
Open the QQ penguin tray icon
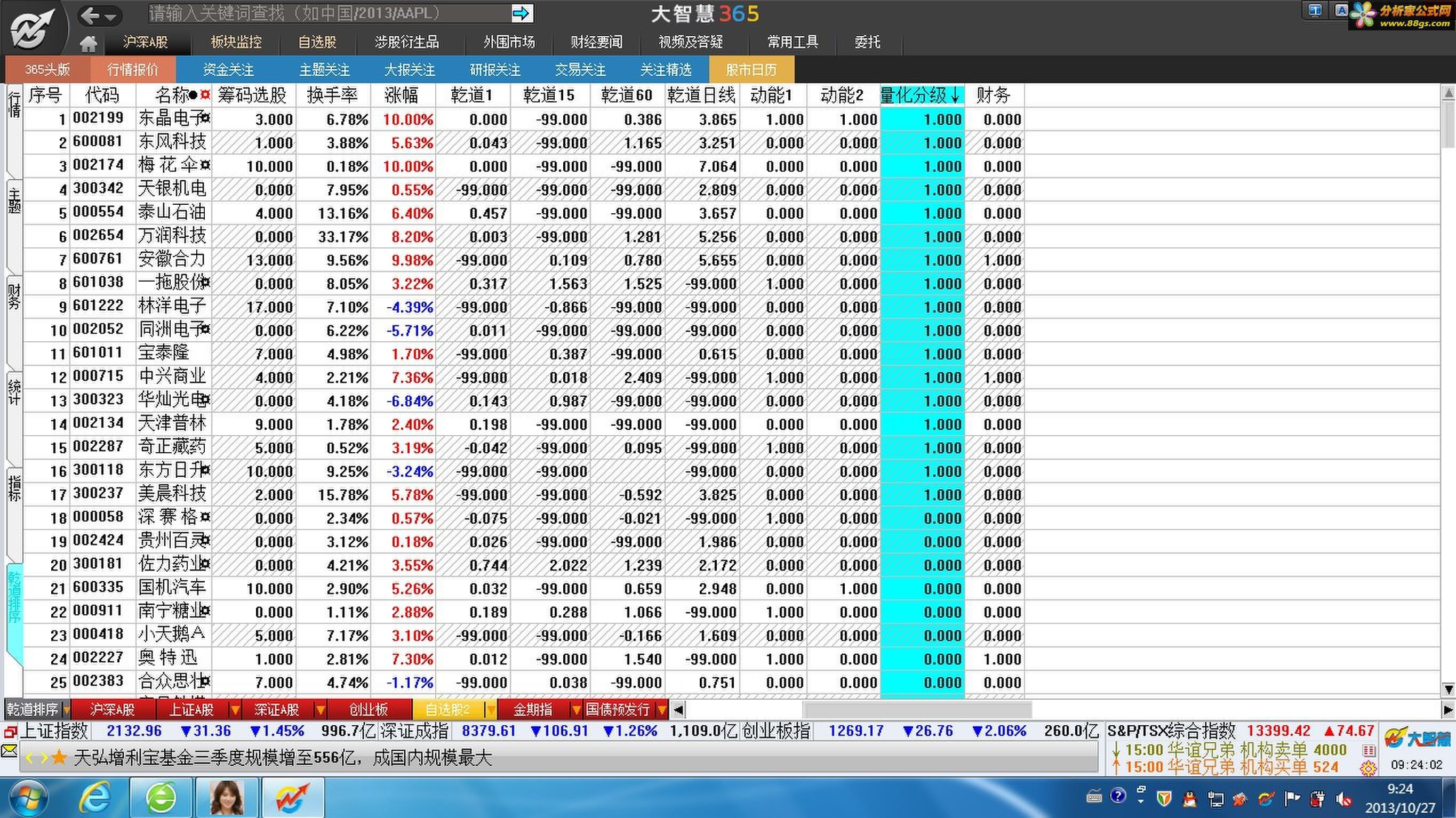1190,799
